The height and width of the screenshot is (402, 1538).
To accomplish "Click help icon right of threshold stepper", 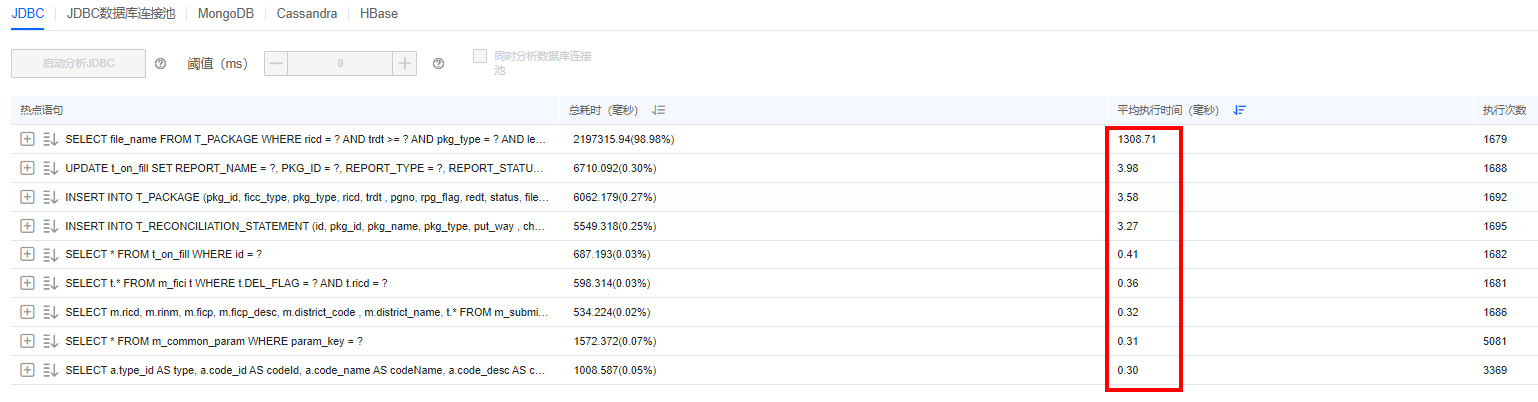I will point(438,64).
